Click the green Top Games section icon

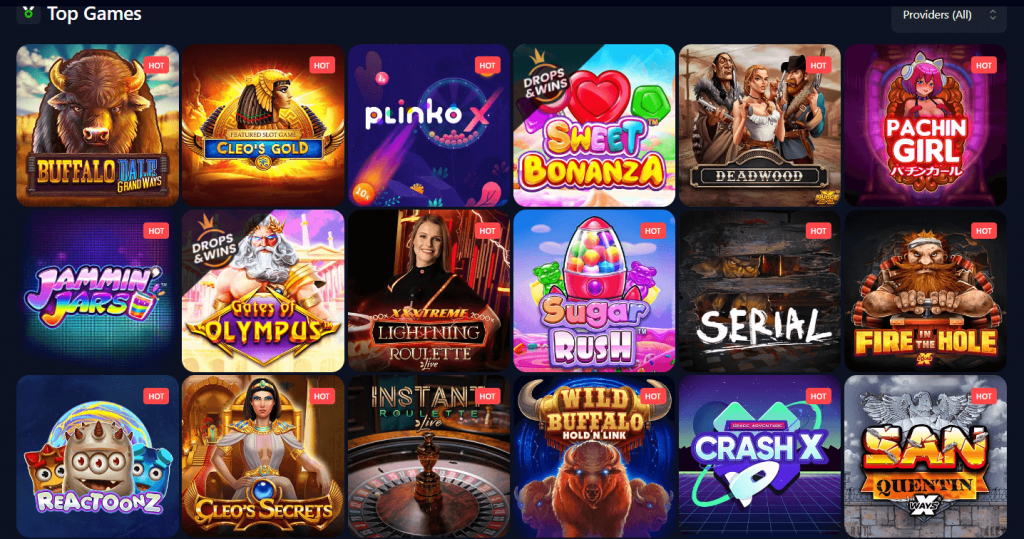28,12
